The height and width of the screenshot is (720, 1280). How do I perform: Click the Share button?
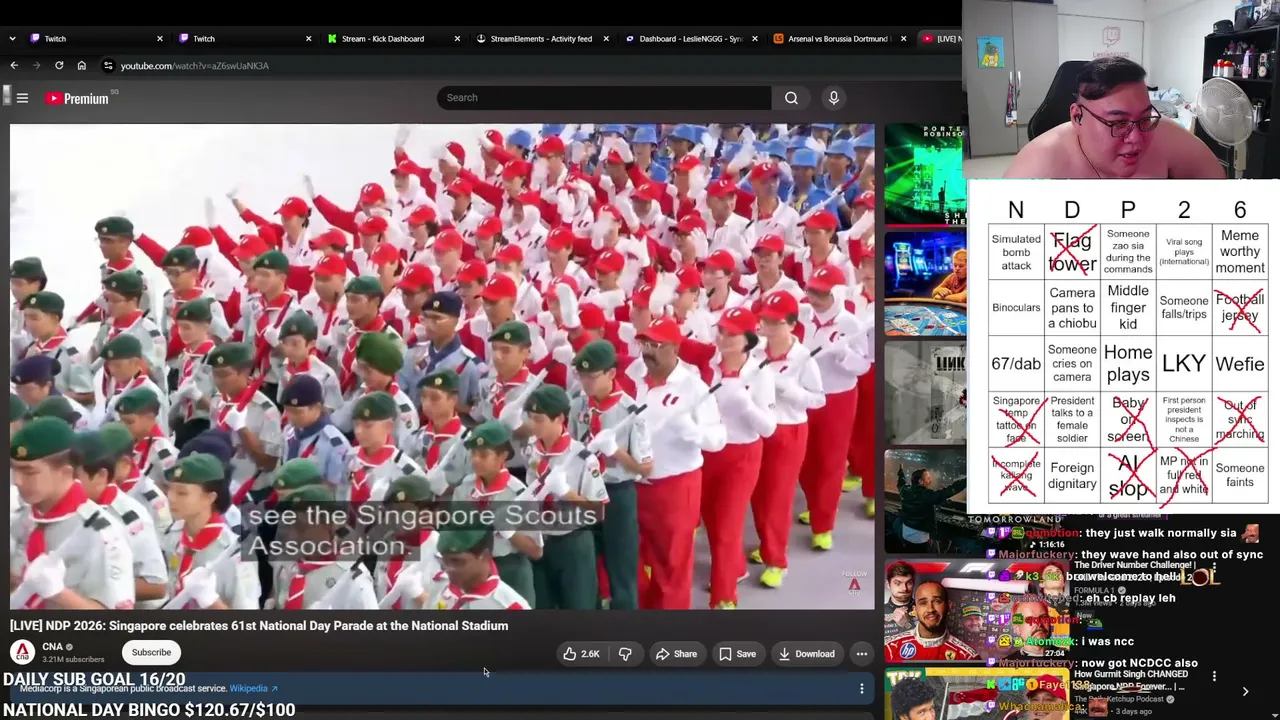point(676,654)
